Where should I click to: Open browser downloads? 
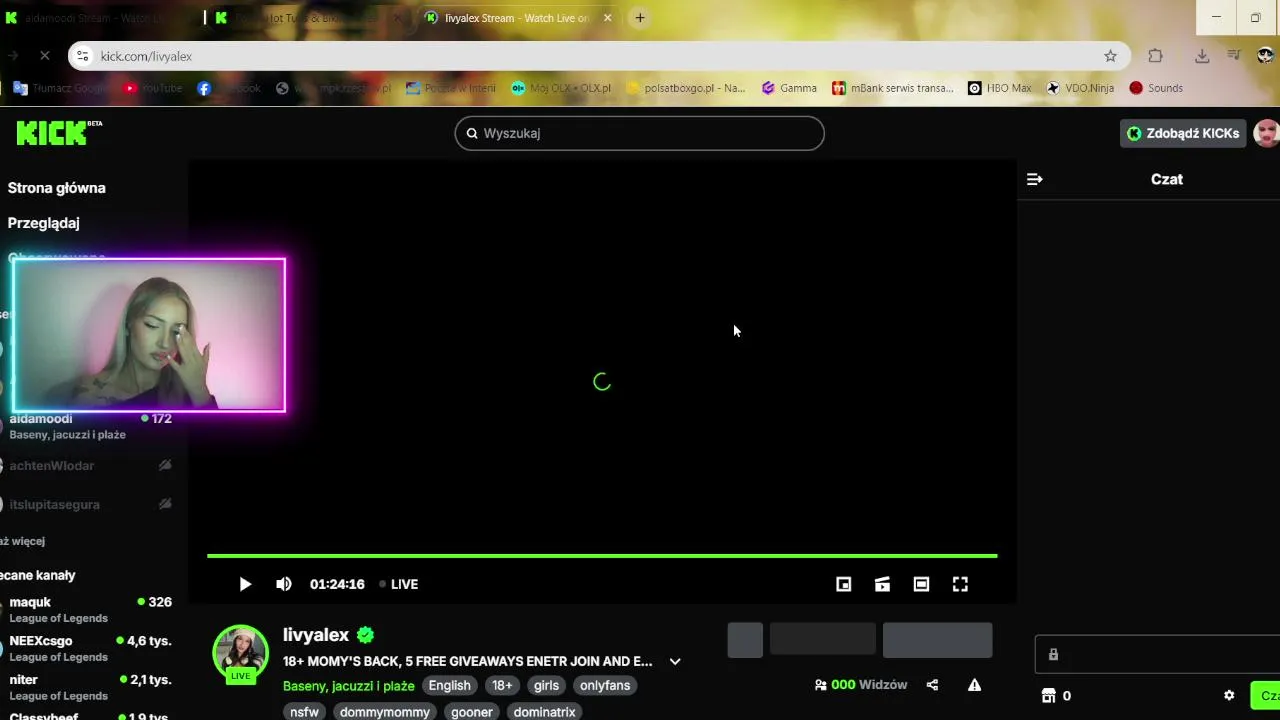tap(1202, 56)
